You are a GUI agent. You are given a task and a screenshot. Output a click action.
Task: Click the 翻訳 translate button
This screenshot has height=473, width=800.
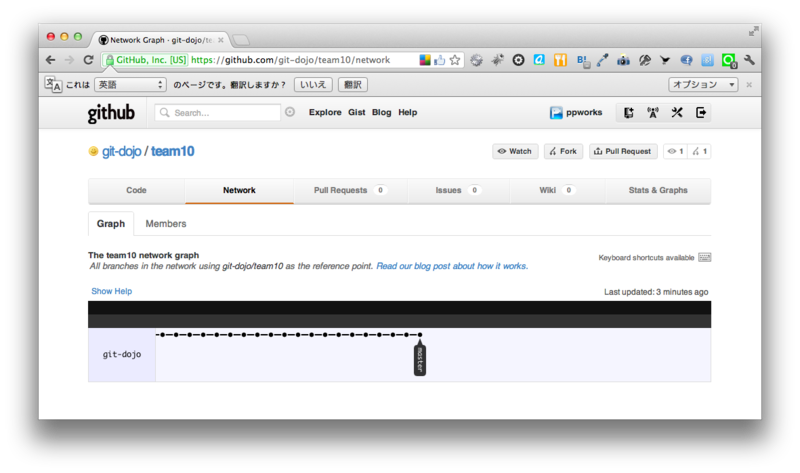(353, 85)
